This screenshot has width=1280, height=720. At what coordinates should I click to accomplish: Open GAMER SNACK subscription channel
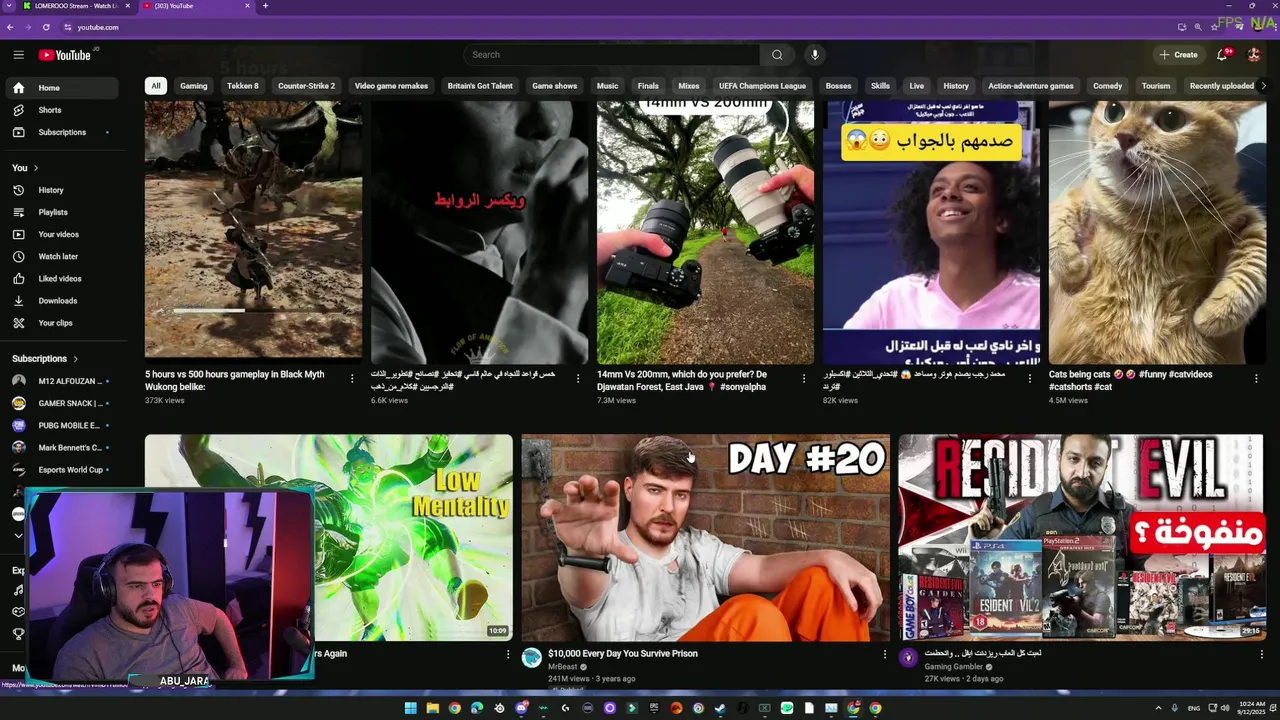click(62, 403)
